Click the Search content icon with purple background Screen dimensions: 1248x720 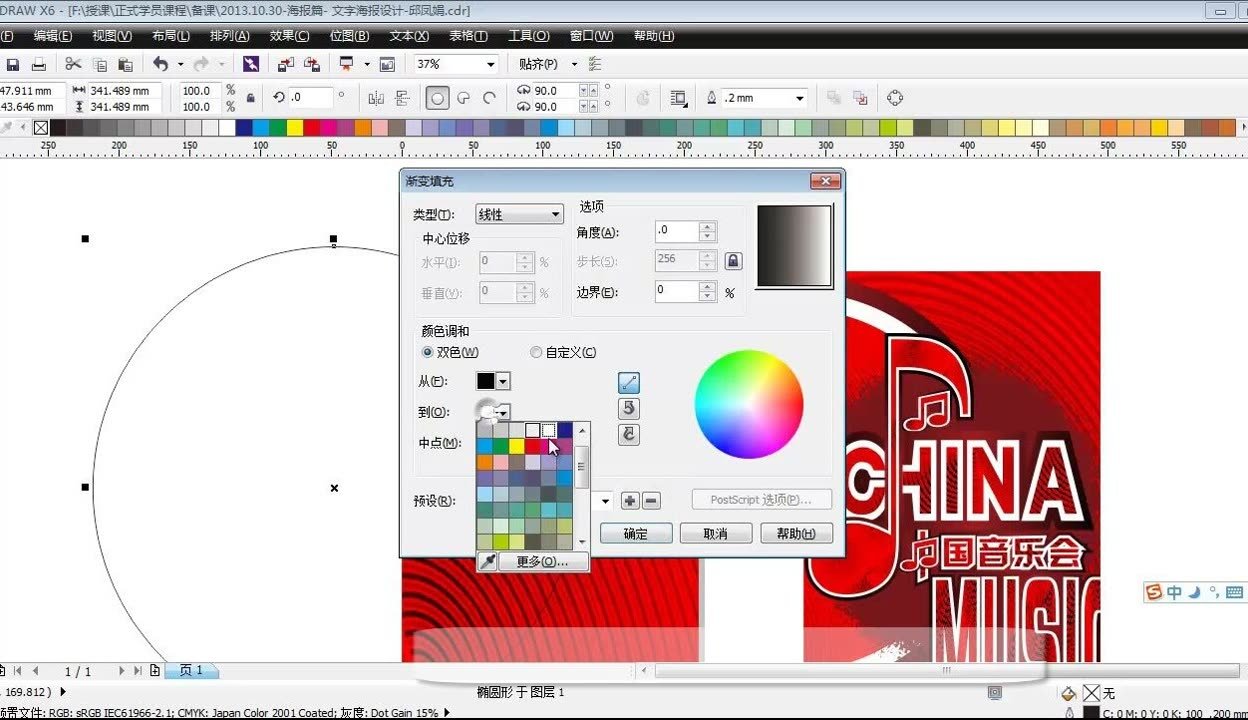(251, 64)
